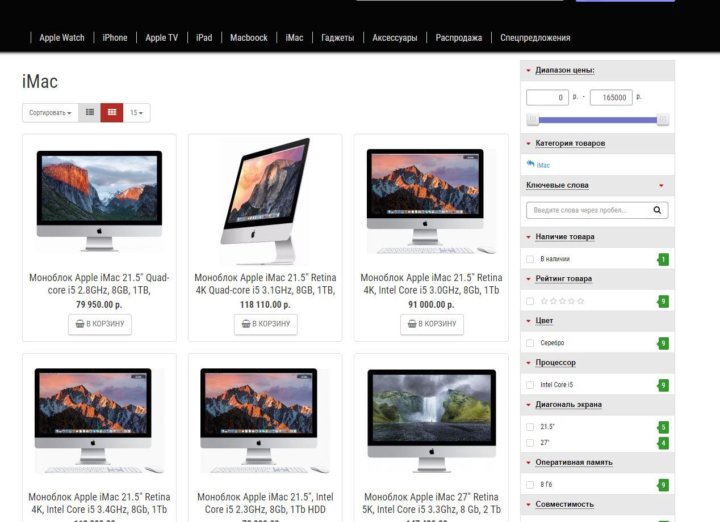This screenshot has height=522, width=720.
Task: Check the star rating filter checkbox
Action: click(x=530, y=301)
